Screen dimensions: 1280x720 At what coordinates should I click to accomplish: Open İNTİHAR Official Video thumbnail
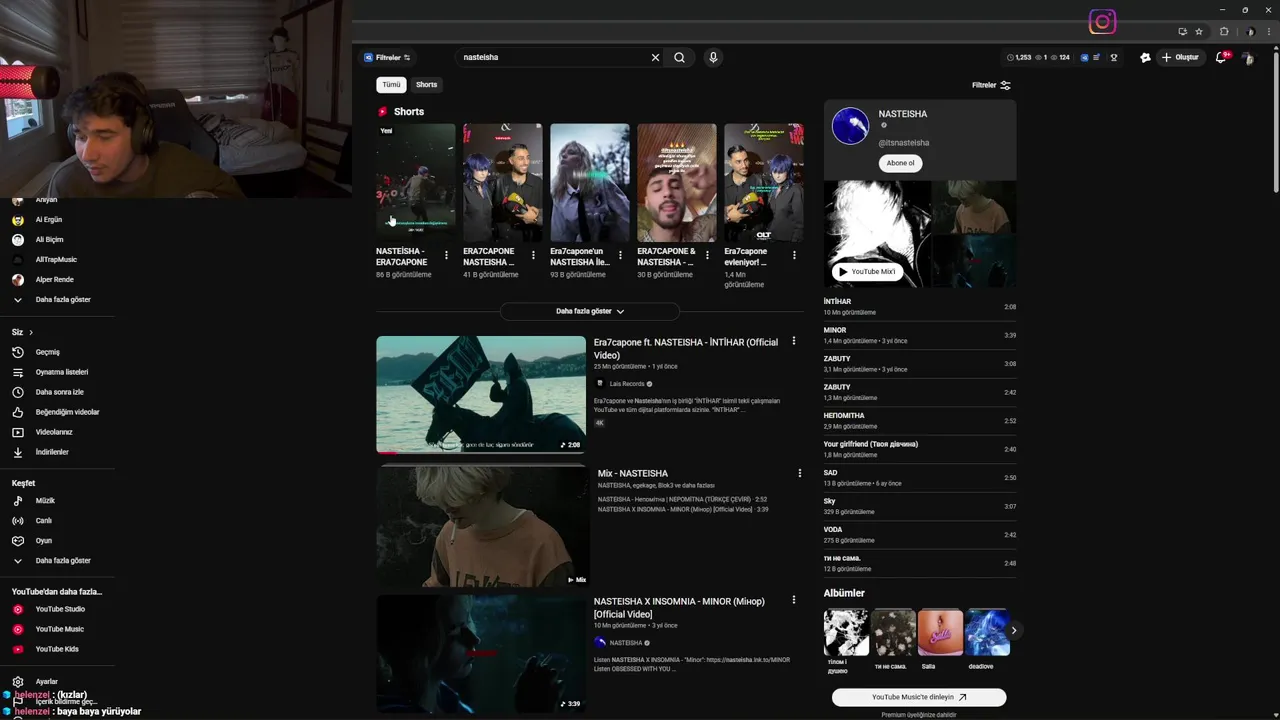(x=481, y=394)
